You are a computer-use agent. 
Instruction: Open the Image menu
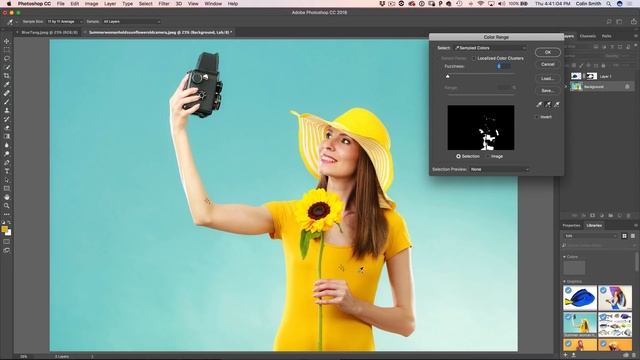91,4
